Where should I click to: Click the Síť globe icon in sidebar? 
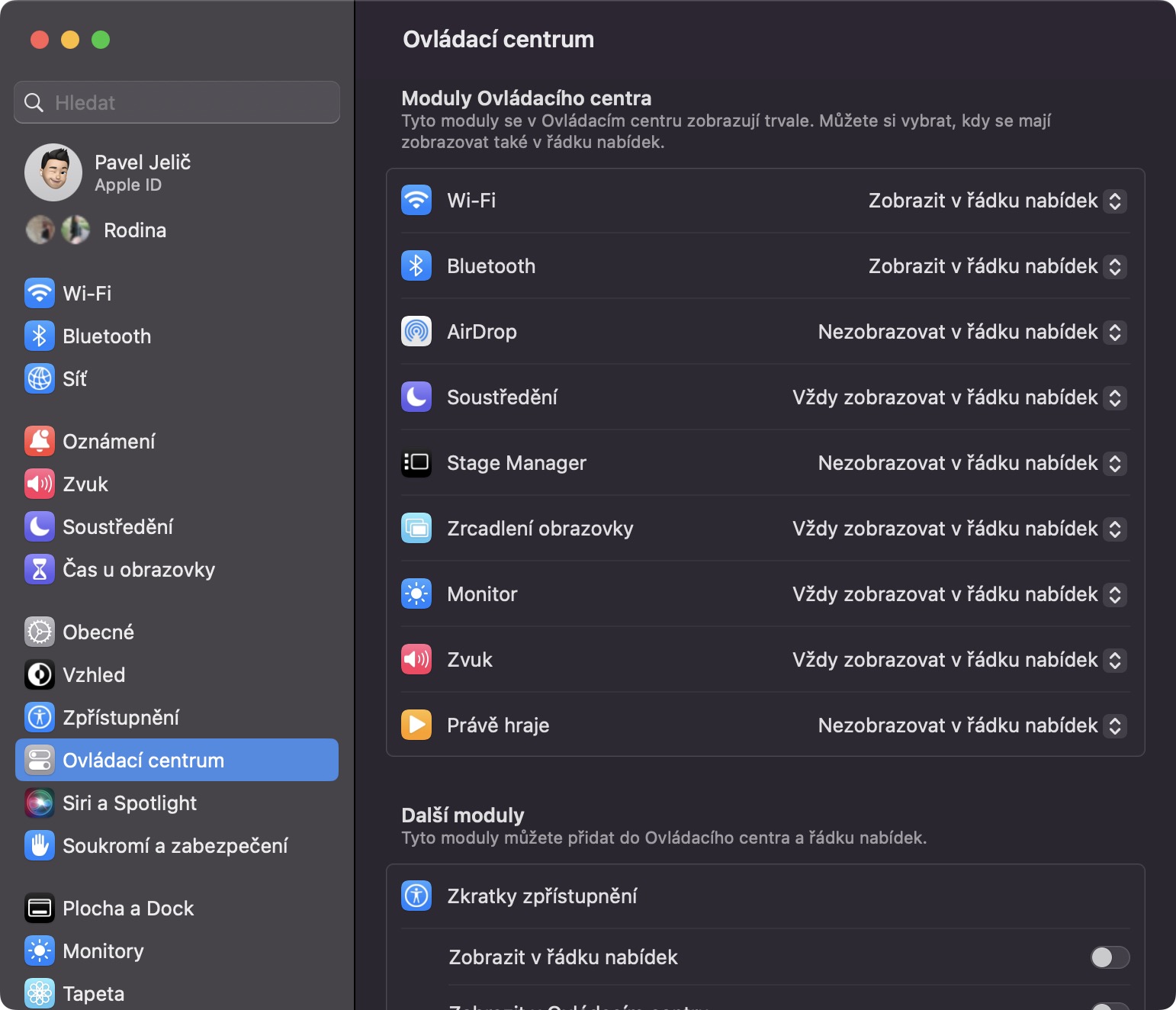pos(40,378)
